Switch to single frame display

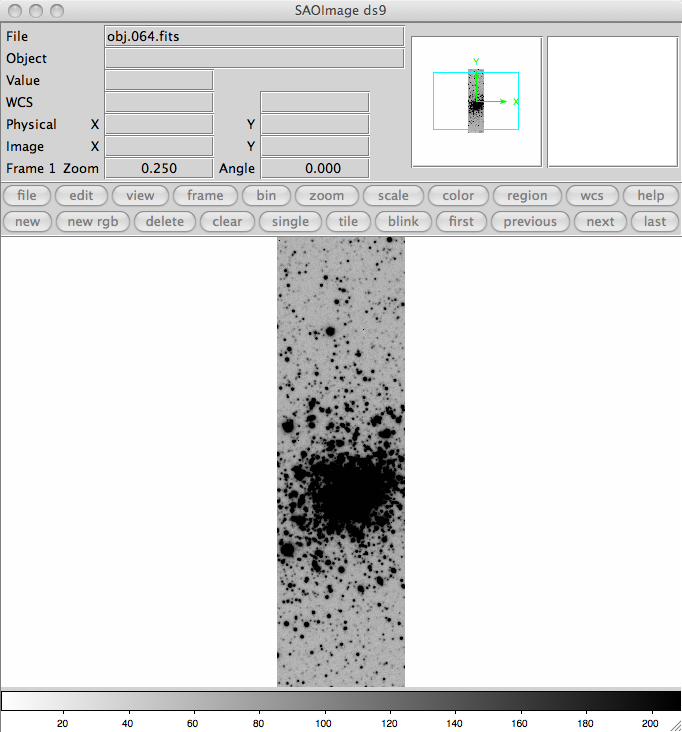(x=290, y=221)
